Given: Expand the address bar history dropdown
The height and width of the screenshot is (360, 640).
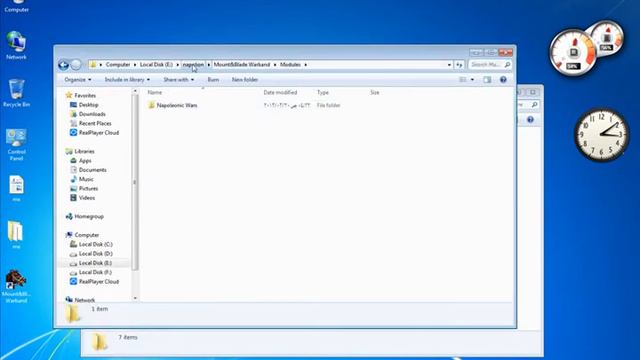Looking at the screenshot, I should pos(449,64).
